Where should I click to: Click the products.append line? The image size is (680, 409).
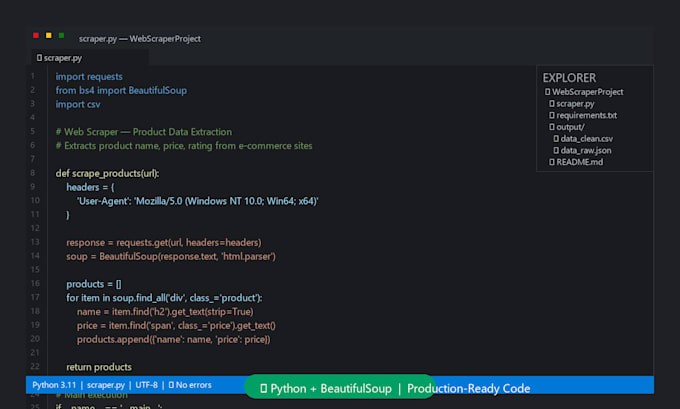click(x=173, y=340)
